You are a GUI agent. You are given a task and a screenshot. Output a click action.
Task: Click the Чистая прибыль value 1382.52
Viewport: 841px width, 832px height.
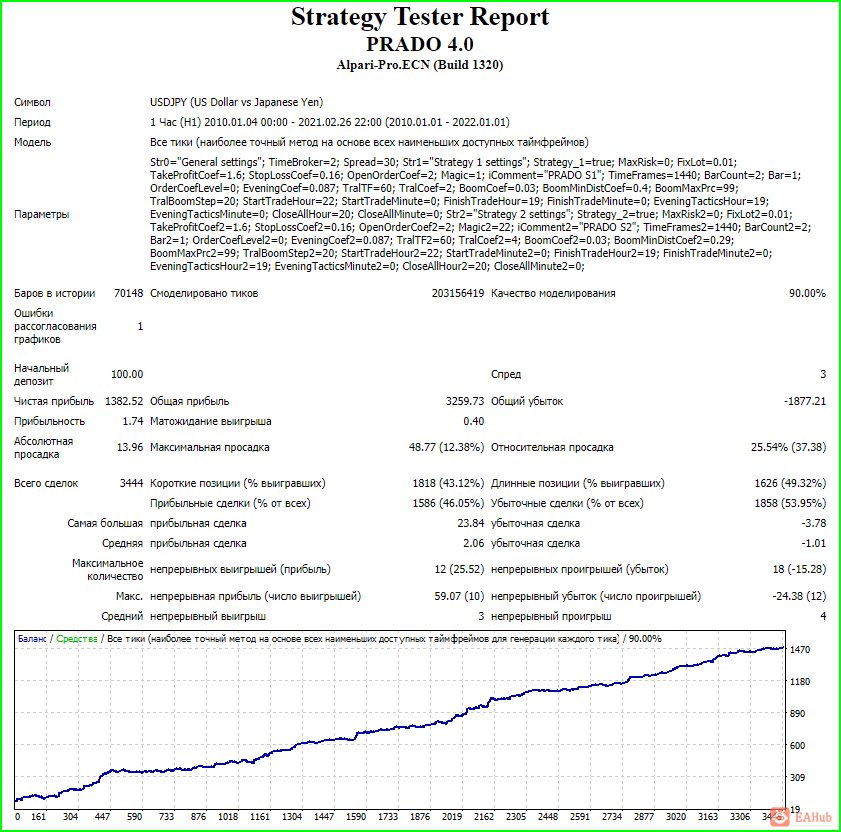coord(124,401)
